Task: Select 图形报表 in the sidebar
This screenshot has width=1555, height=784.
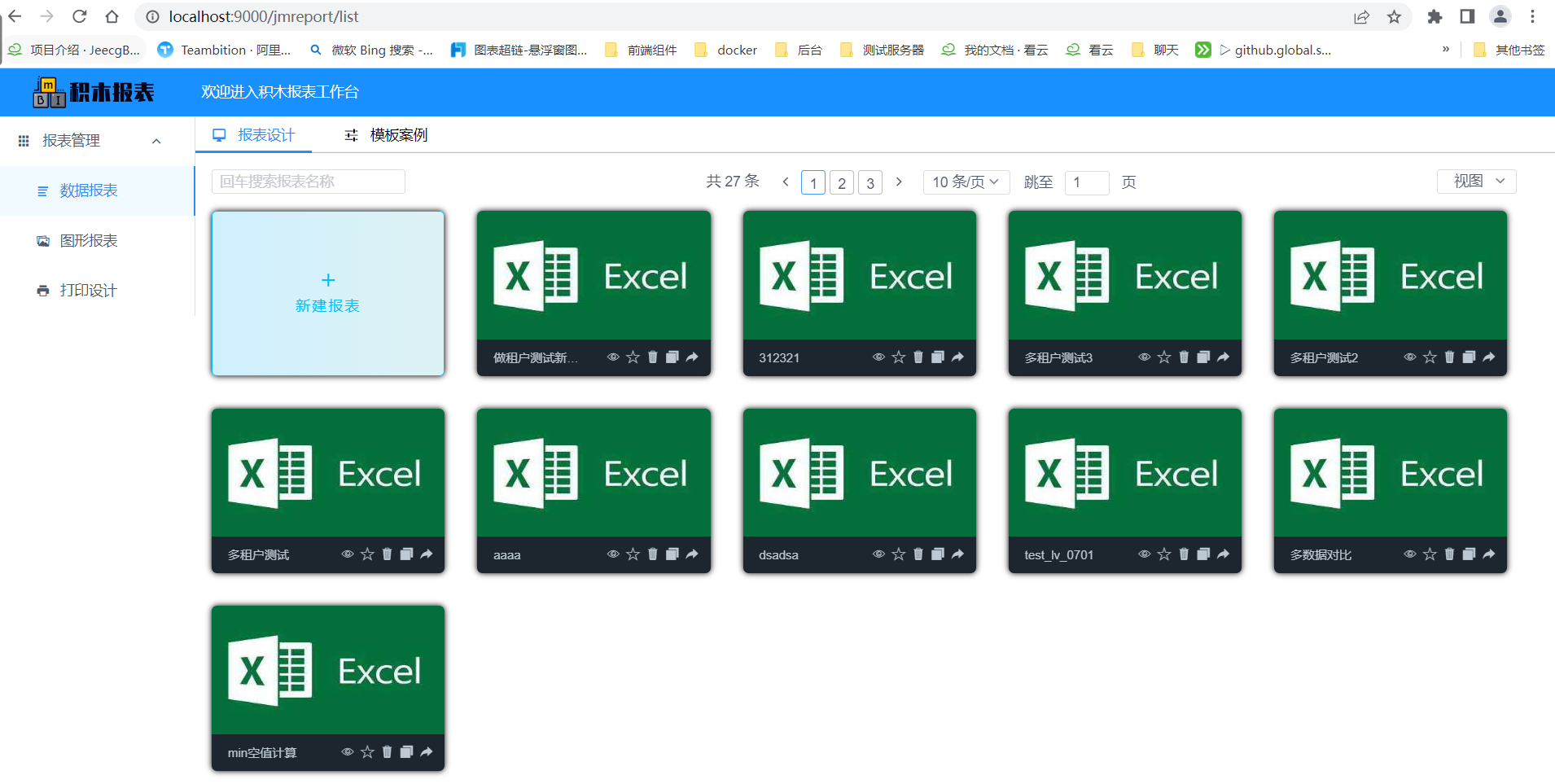Action: pos(97,241)
